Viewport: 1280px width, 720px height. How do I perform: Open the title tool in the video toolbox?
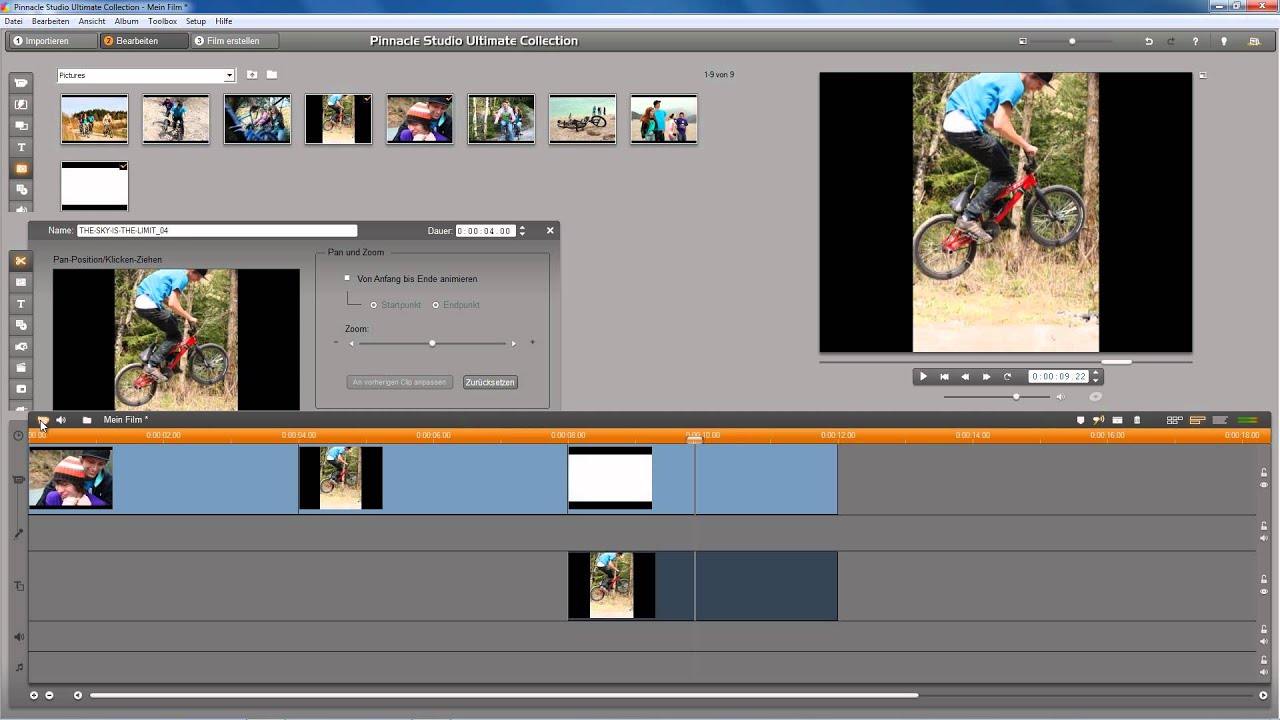[21, 304]
